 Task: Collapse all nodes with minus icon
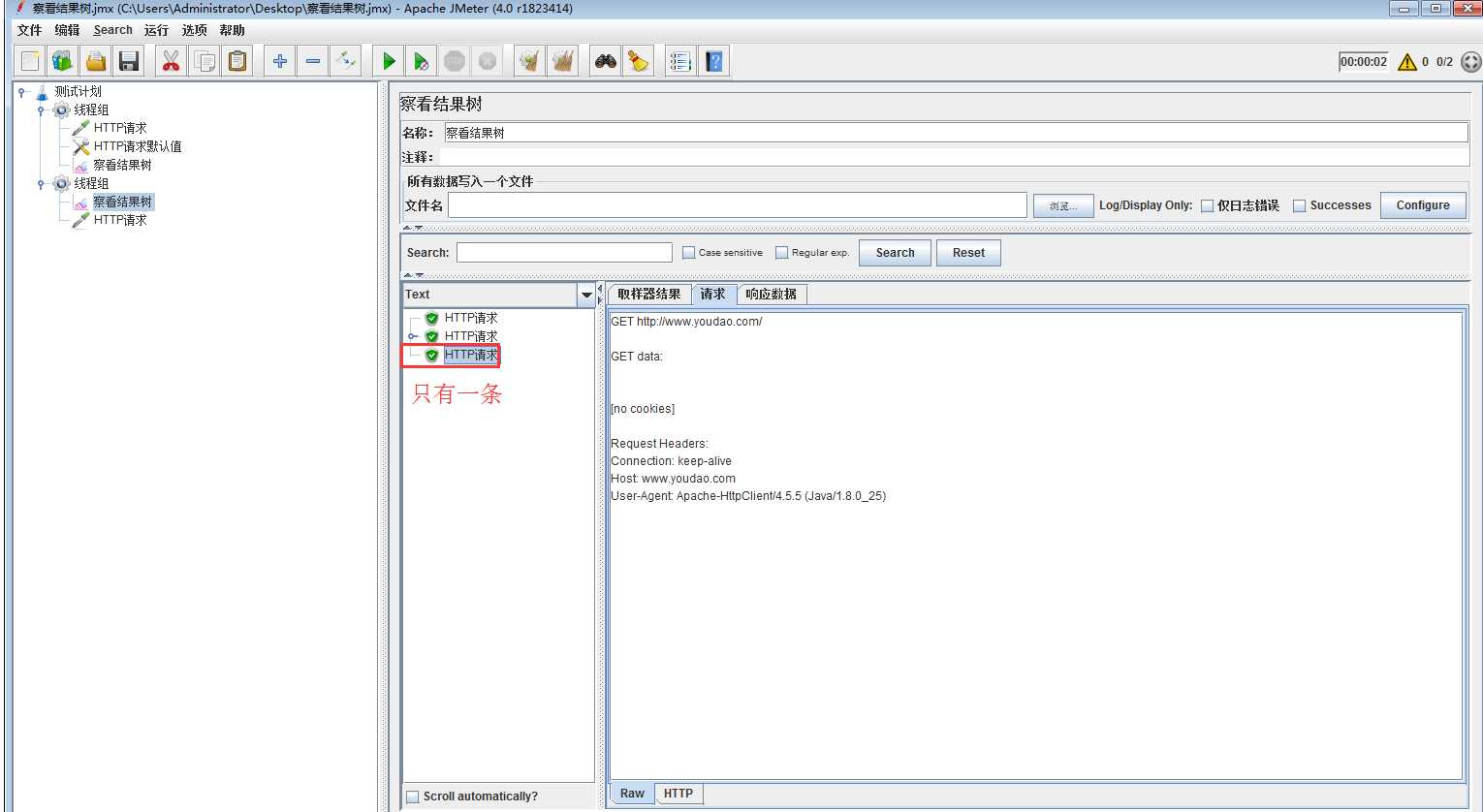pyautogui.click(x=313, y=62)
